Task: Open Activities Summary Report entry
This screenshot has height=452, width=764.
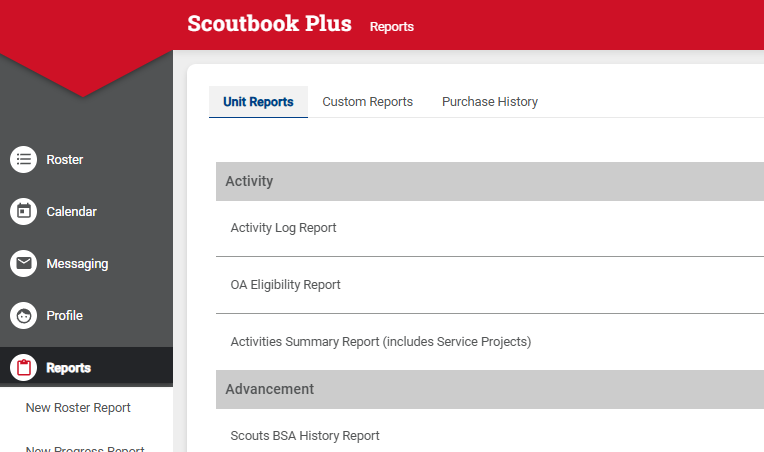Action: tap(381, 342)
